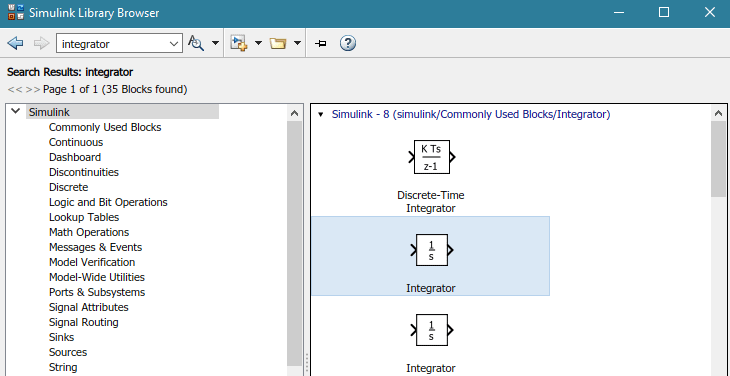Select the Signal Attributes library

point(88,307)
